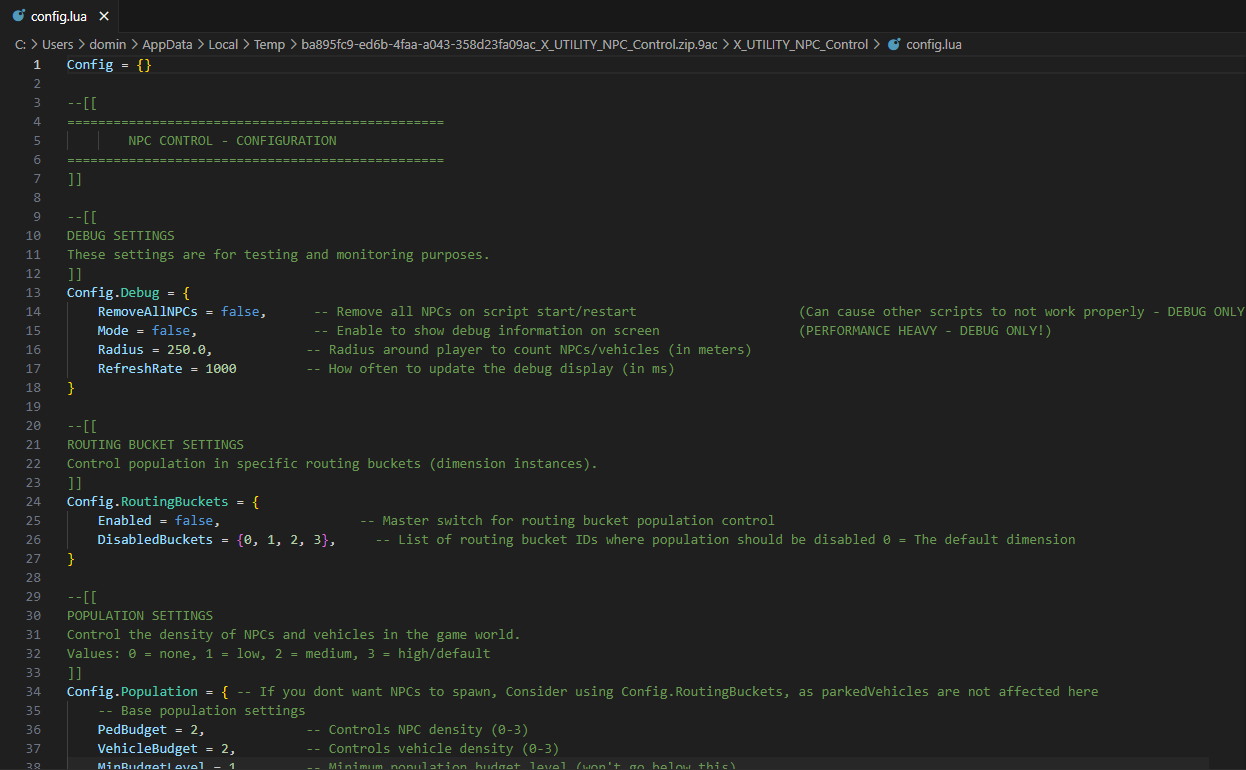Open the ba895fc9 zip folder breadcrumb segment
The height and width of the screenshot is (770, 1246).
tap(510, 44)
